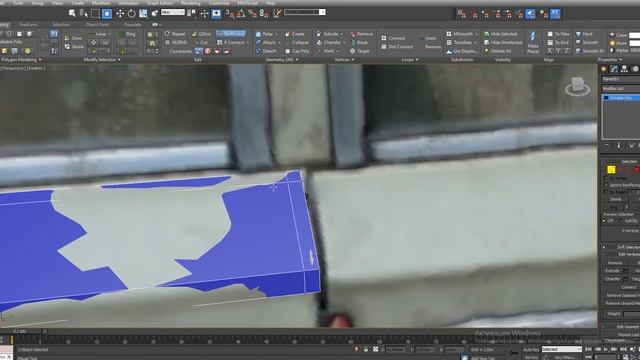640x360 pixels.
Task: Toggle Ignore Backfacing checkbox
Action: point(606,185)
